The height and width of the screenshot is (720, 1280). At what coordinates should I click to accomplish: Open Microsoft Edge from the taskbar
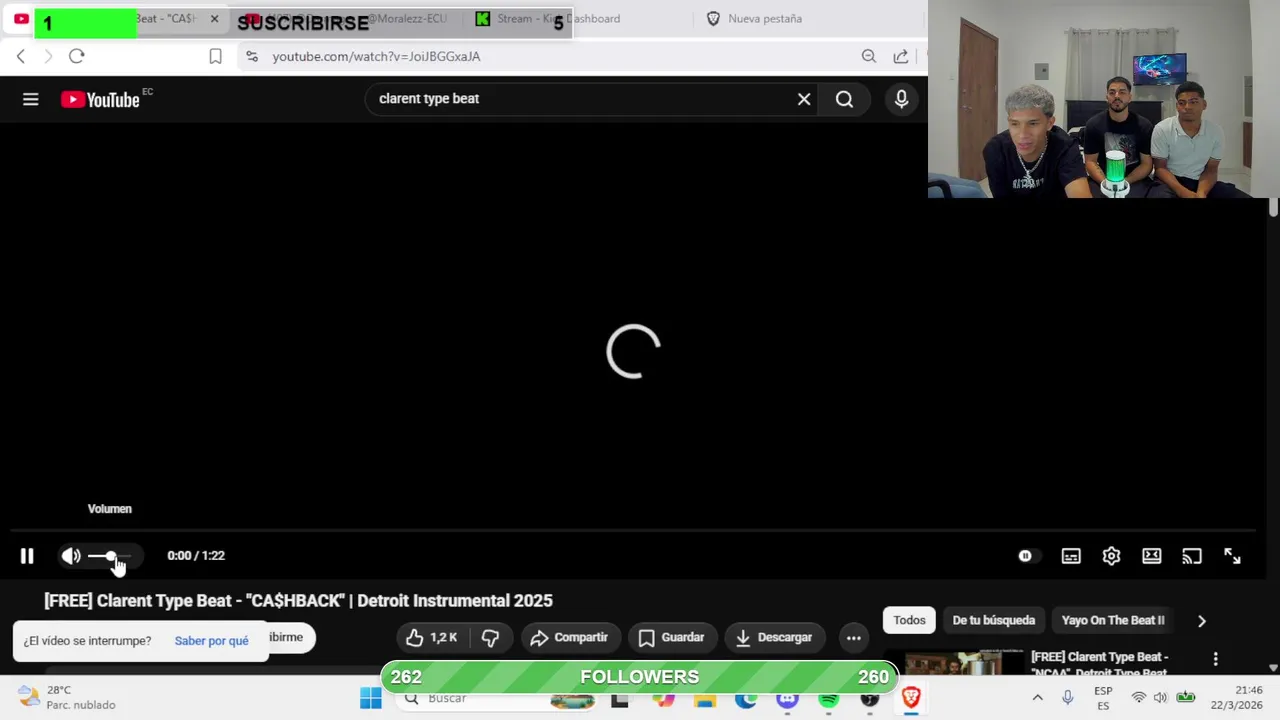(746, 698)
